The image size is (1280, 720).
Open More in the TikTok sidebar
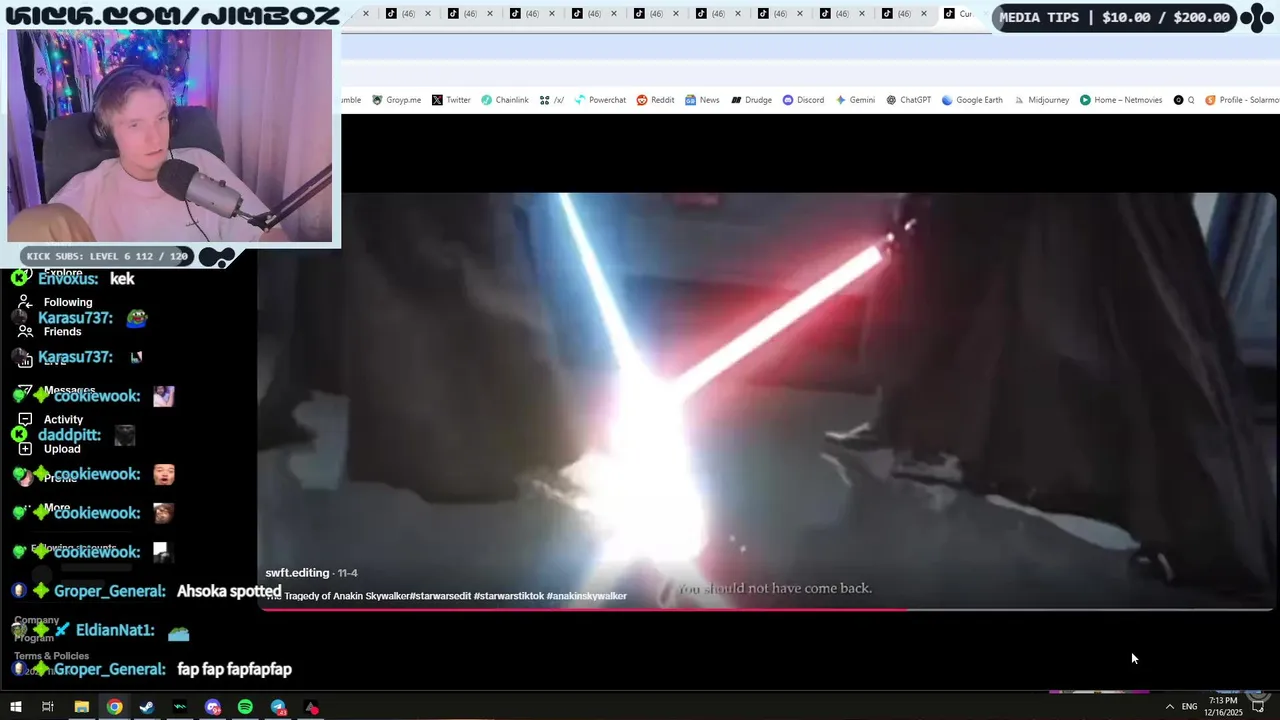[45, 508]
